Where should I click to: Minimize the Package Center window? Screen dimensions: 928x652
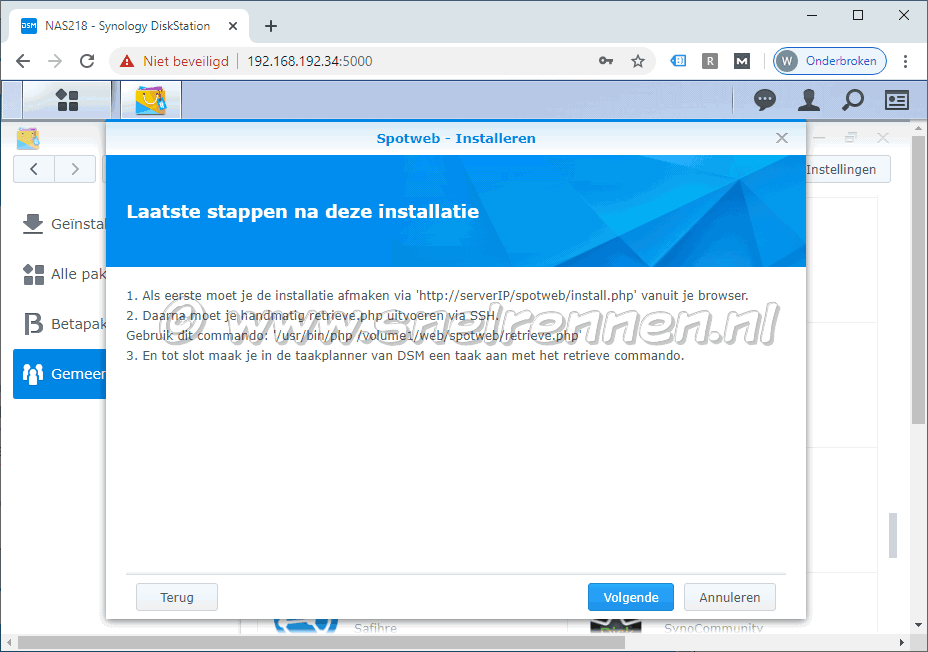pos(819,138)
